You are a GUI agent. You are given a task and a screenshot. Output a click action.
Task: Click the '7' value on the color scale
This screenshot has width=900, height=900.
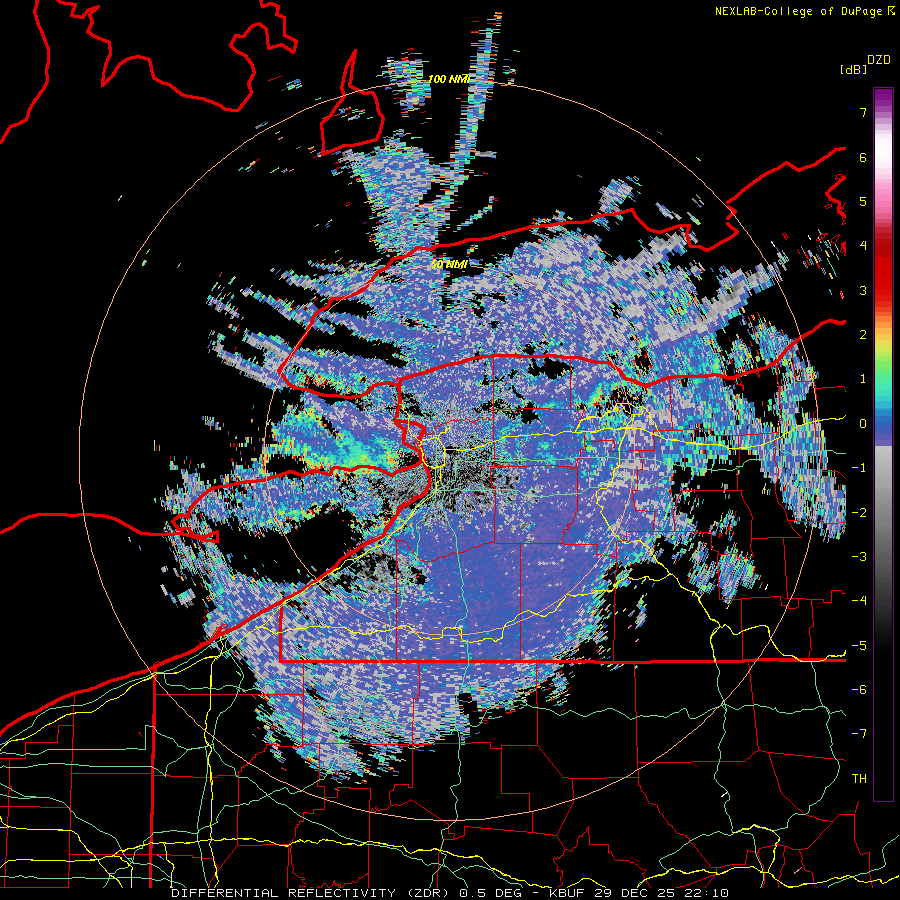tap(863, 112)
